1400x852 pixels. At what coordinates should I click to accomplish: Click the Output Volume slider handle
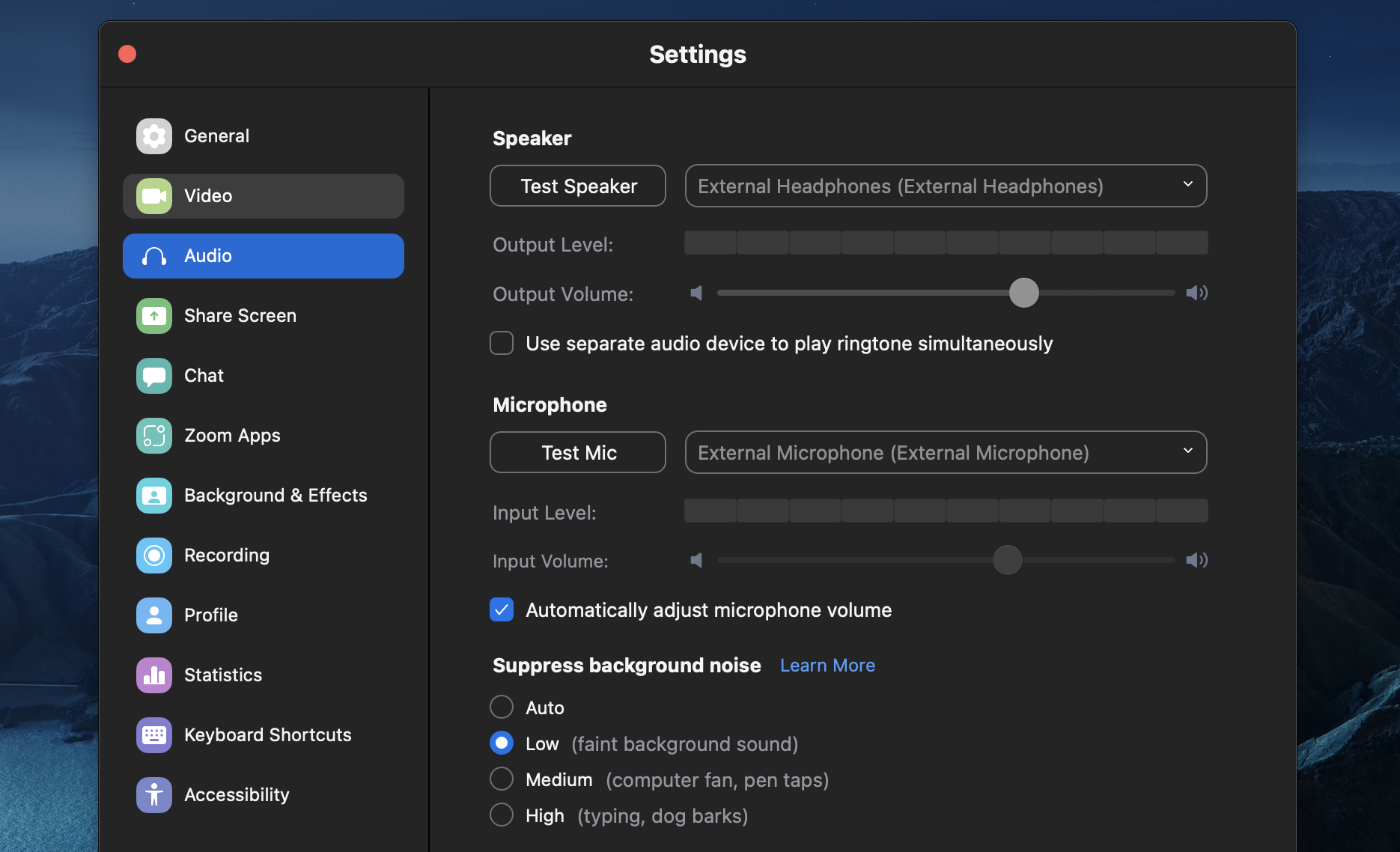[1023, 293]
